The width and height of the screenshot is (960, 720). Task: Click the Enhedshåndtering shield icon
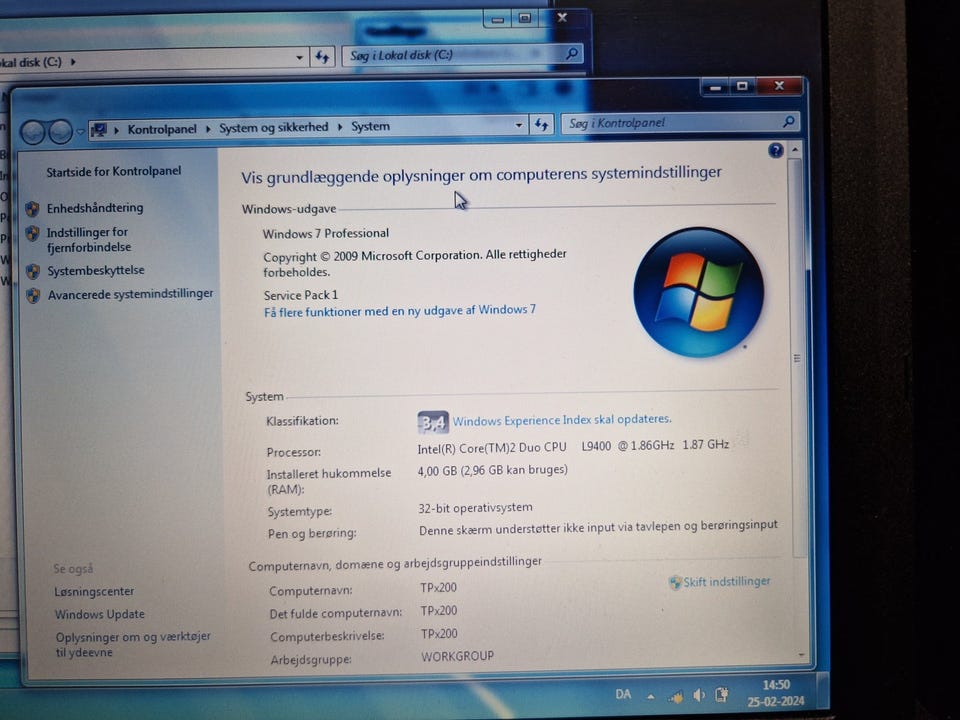tap(32, 209)
